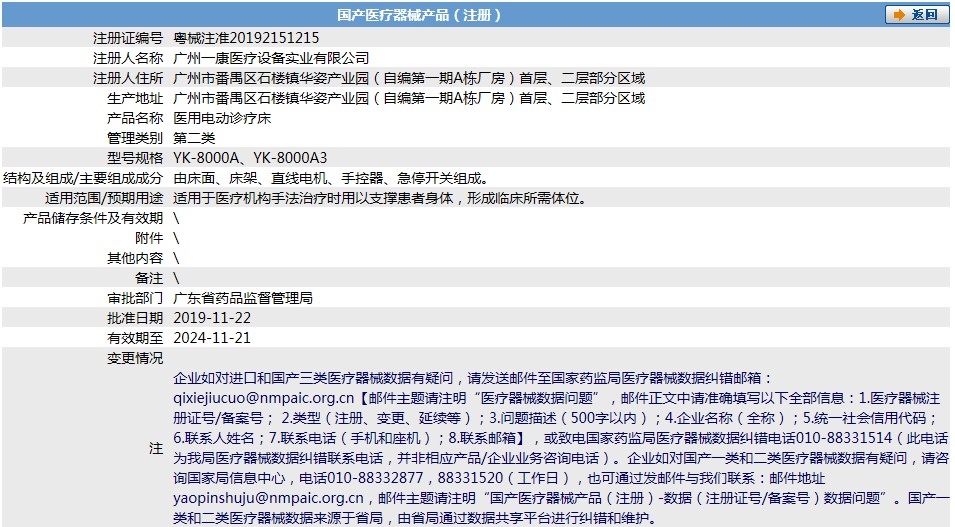Click the approval date 2019-11-22
The width and height of the screenshot is (955, 527).
coord(212,318)
